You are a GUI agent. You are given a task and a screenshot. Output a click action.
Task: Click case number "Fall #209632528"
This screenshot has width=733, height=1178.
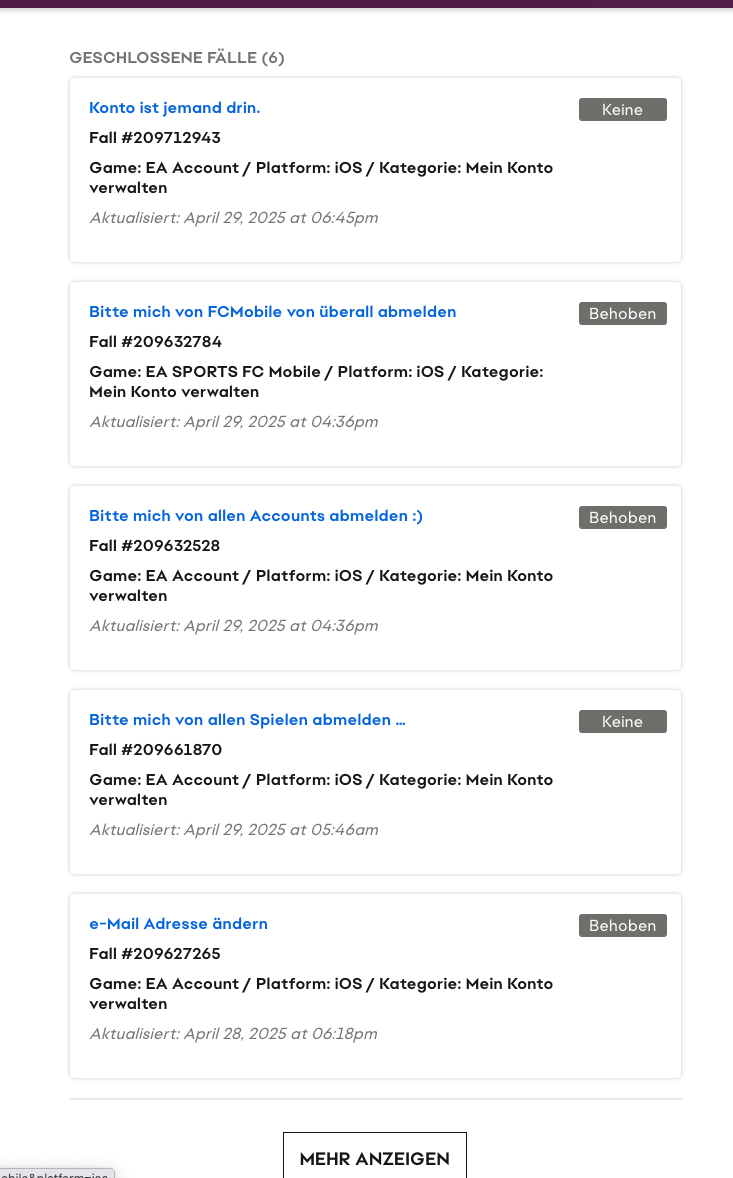click(154, 546)
